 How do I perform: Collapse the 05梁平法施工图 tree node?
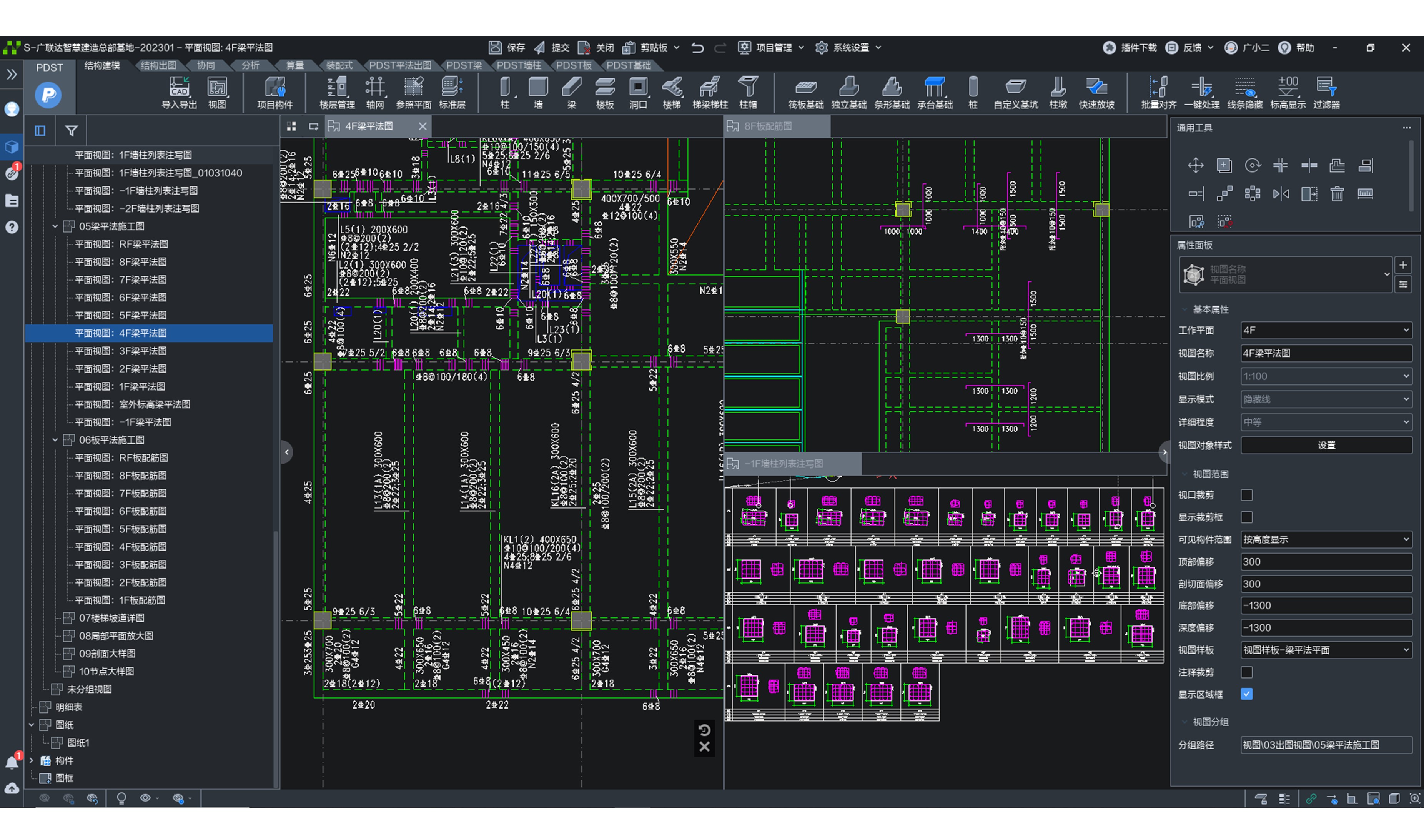tap(55, 226)
